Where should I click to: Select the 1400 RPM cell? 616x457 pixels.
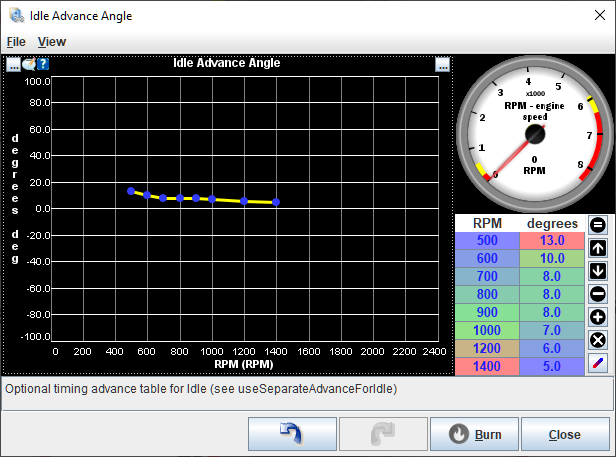487,367
